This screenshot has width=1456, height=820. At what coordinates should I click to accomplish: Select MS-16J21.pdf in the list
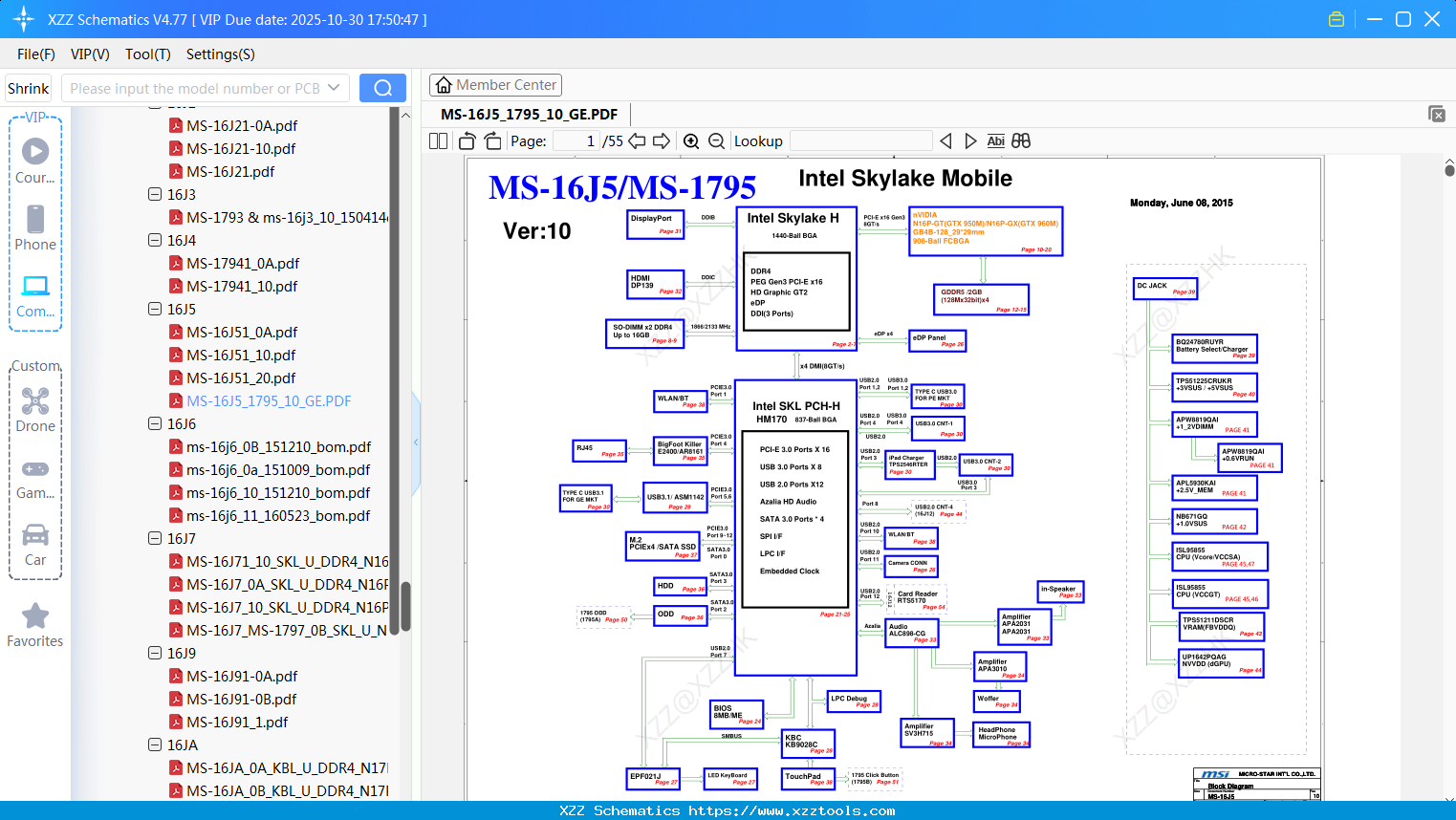[x=230, y=172]
